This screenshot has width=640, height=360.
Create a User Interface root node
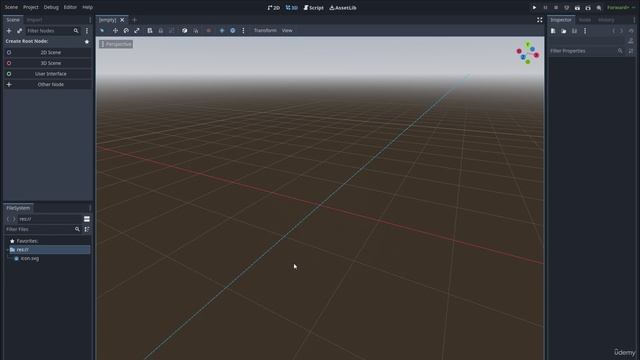48,74
